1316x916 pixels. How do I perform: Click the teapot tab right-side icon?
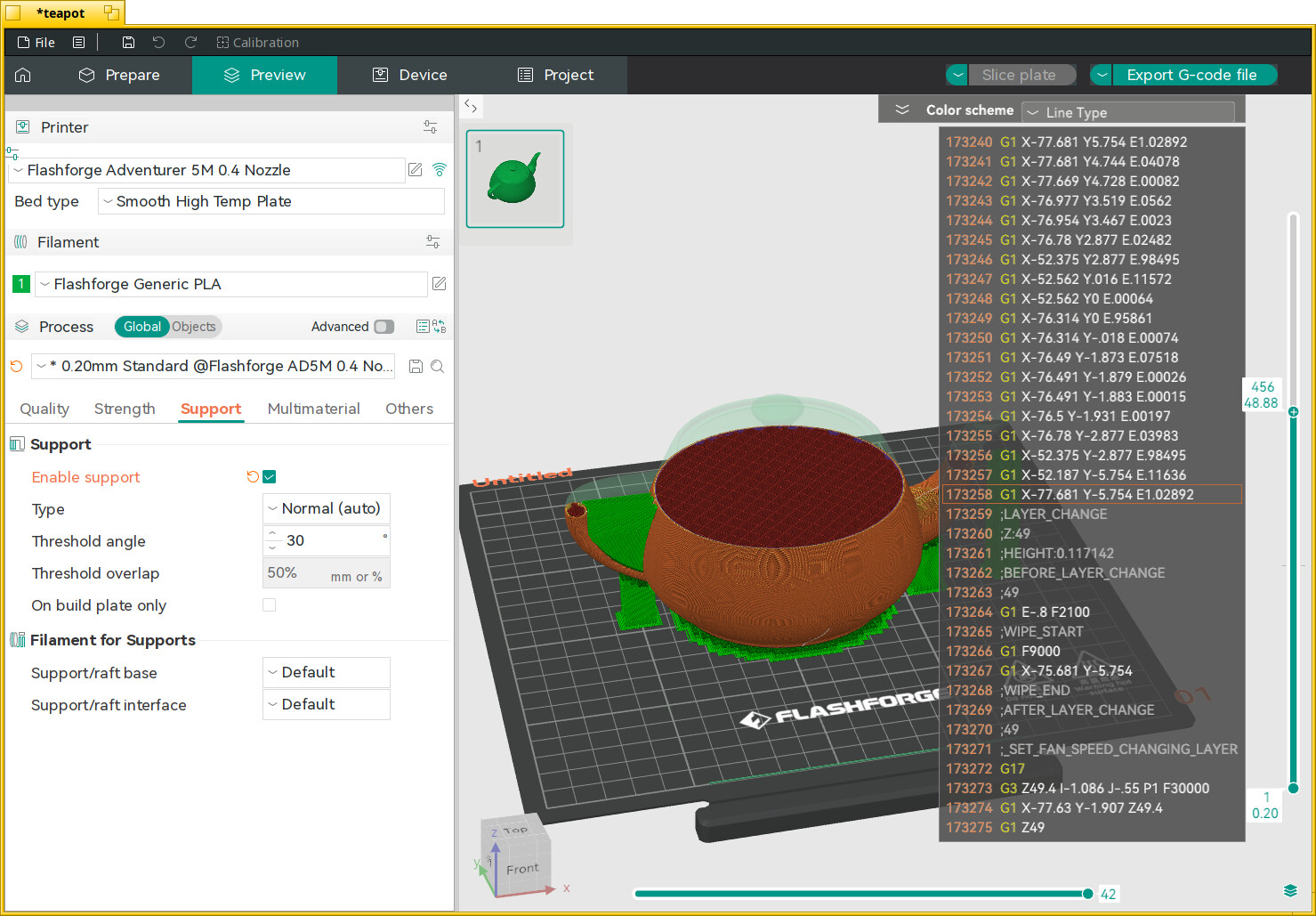tap(111, 12)
